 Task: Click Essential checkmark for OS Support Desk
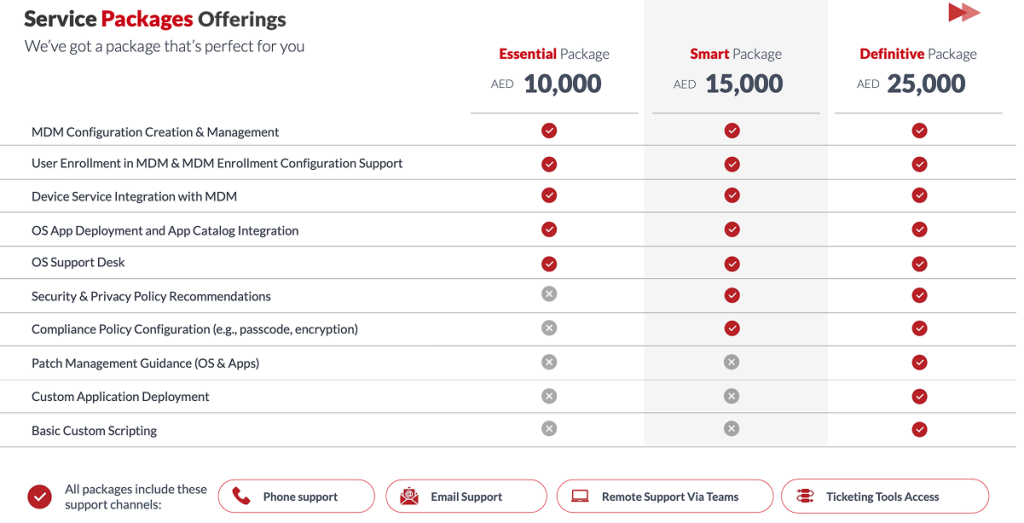pos(549,264)
